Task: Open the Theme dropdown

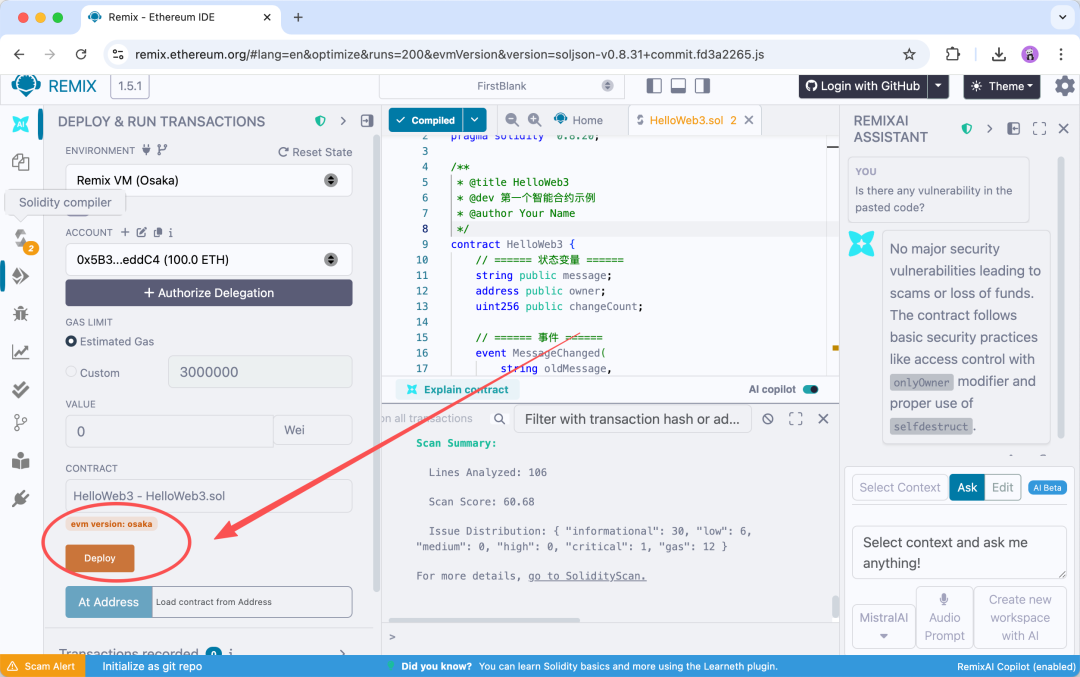Action: coord(1001,86)
